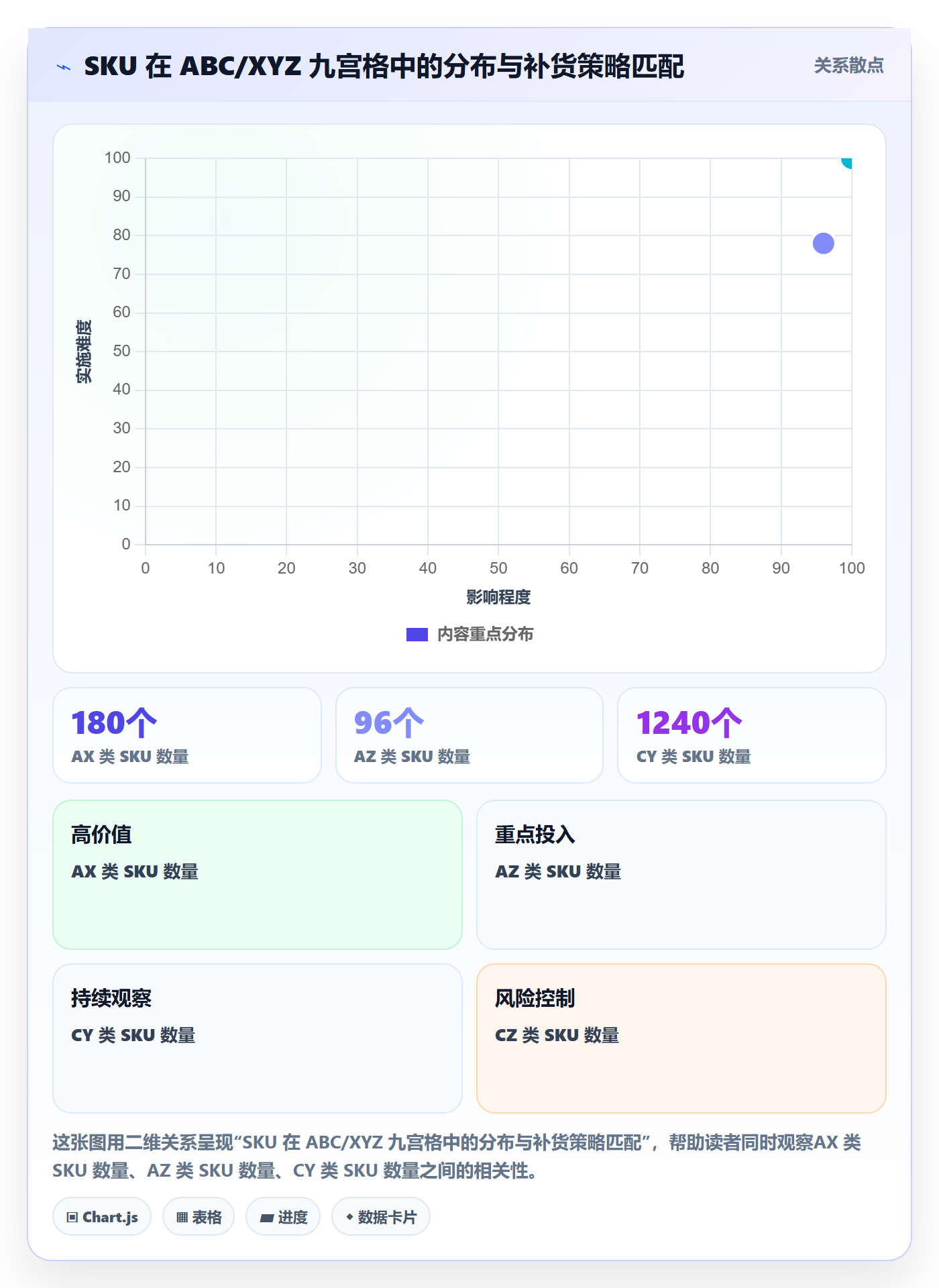Click the 影响程度 x-axis title

[x=498, y=597]
